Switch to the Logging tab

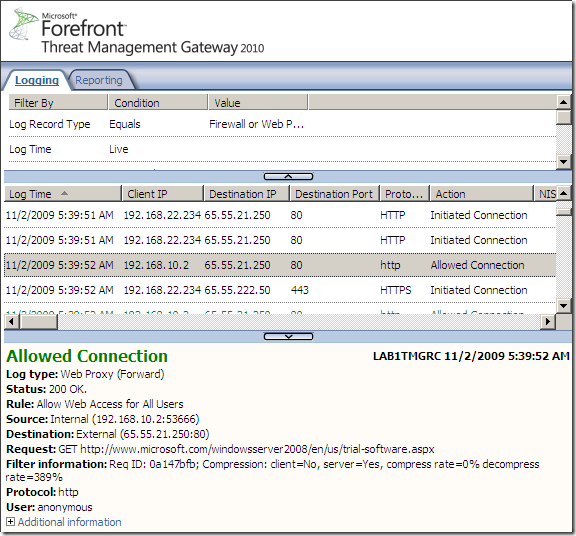coord(37,80)
